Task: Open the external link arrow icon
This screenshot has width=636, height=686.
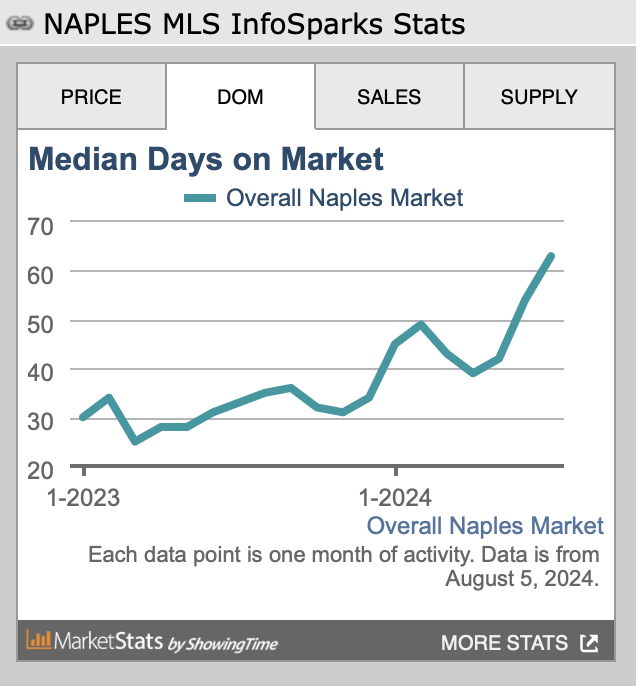Action: pyautogui.click(x=589, y=643)
